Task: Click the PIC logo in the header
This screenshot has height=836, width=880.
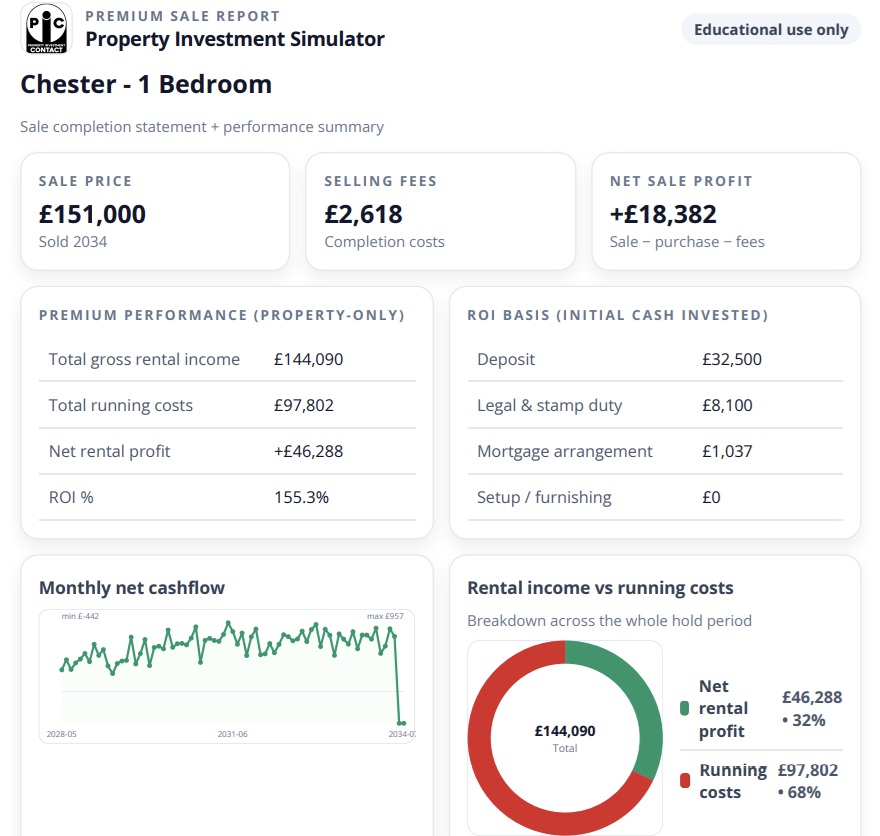Action: [x=46, y=29]
